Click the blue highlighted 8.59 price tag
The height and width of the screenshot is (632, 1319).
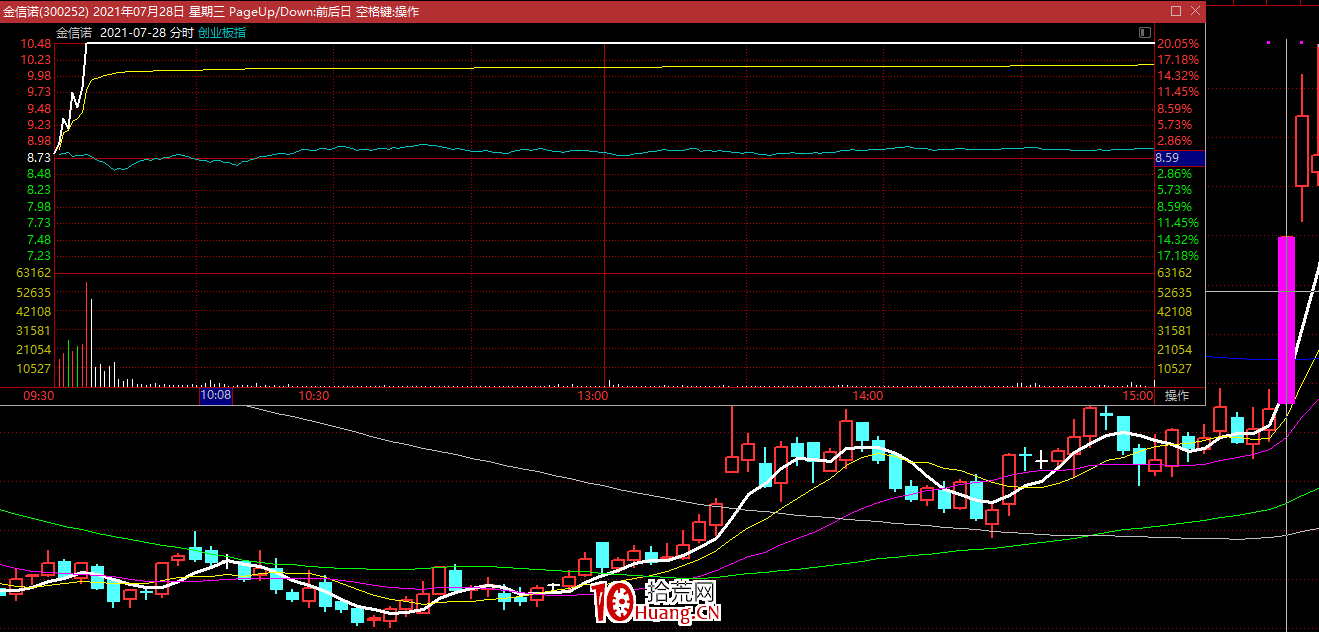(x=1178, y=158)
